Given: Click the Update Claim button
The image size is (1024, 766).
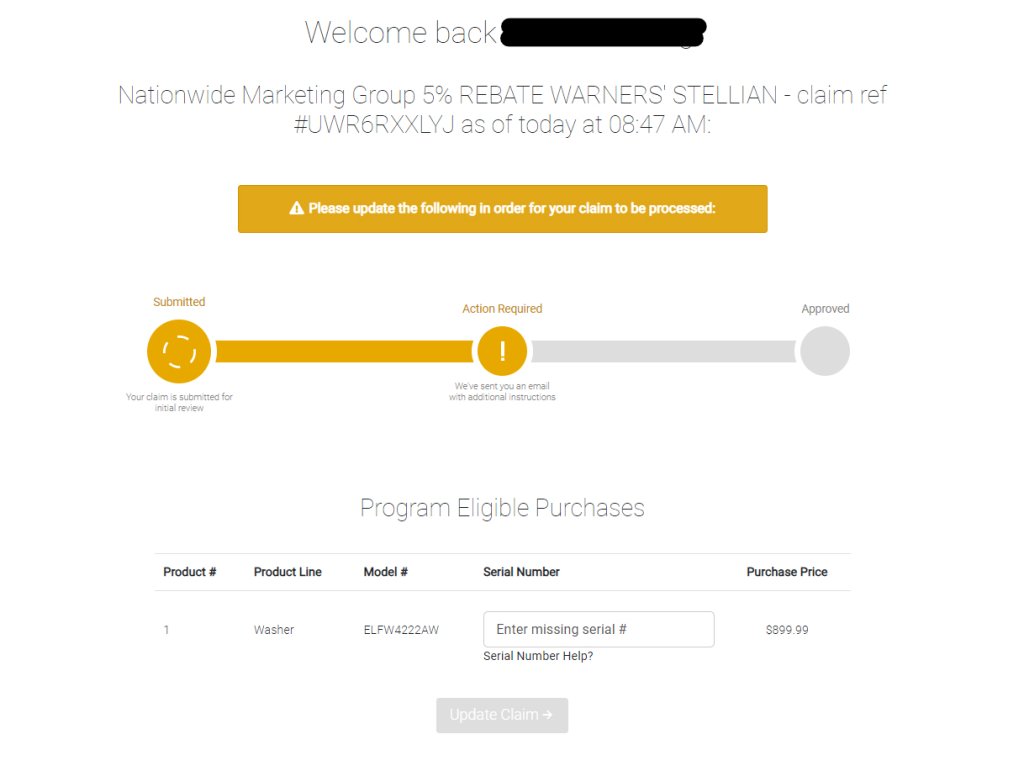Looking at the screenshot, I should (502, 715).
